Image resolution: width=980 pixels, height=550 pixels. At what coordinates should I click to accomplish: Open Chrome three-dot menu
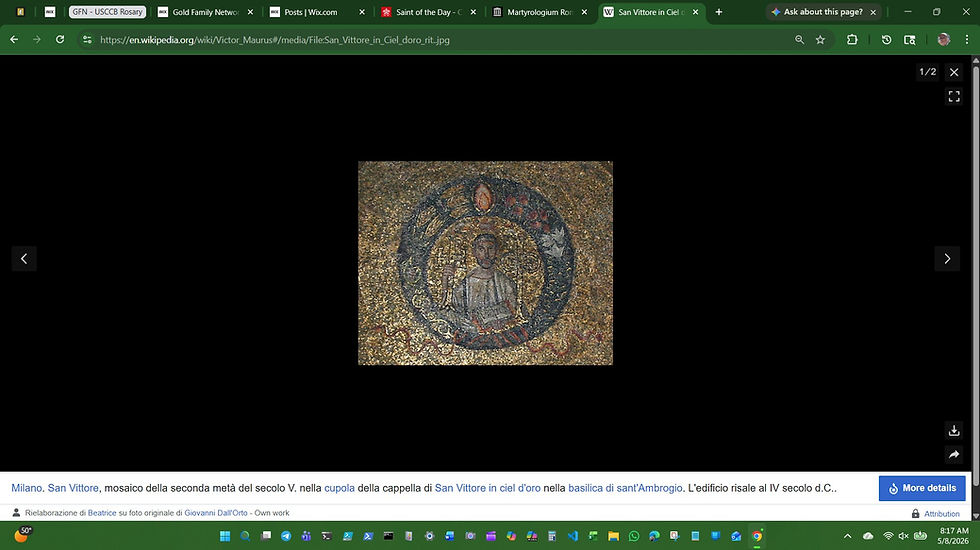tap(967, 39)
